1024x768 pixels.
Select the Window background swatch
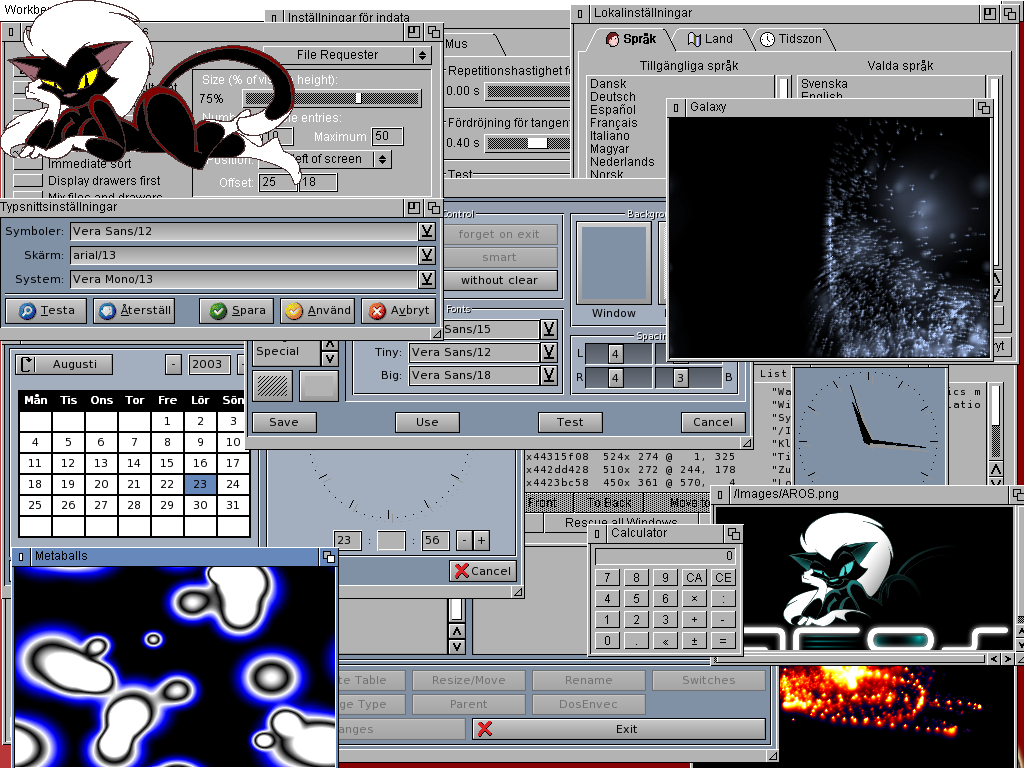coord(613,263)
